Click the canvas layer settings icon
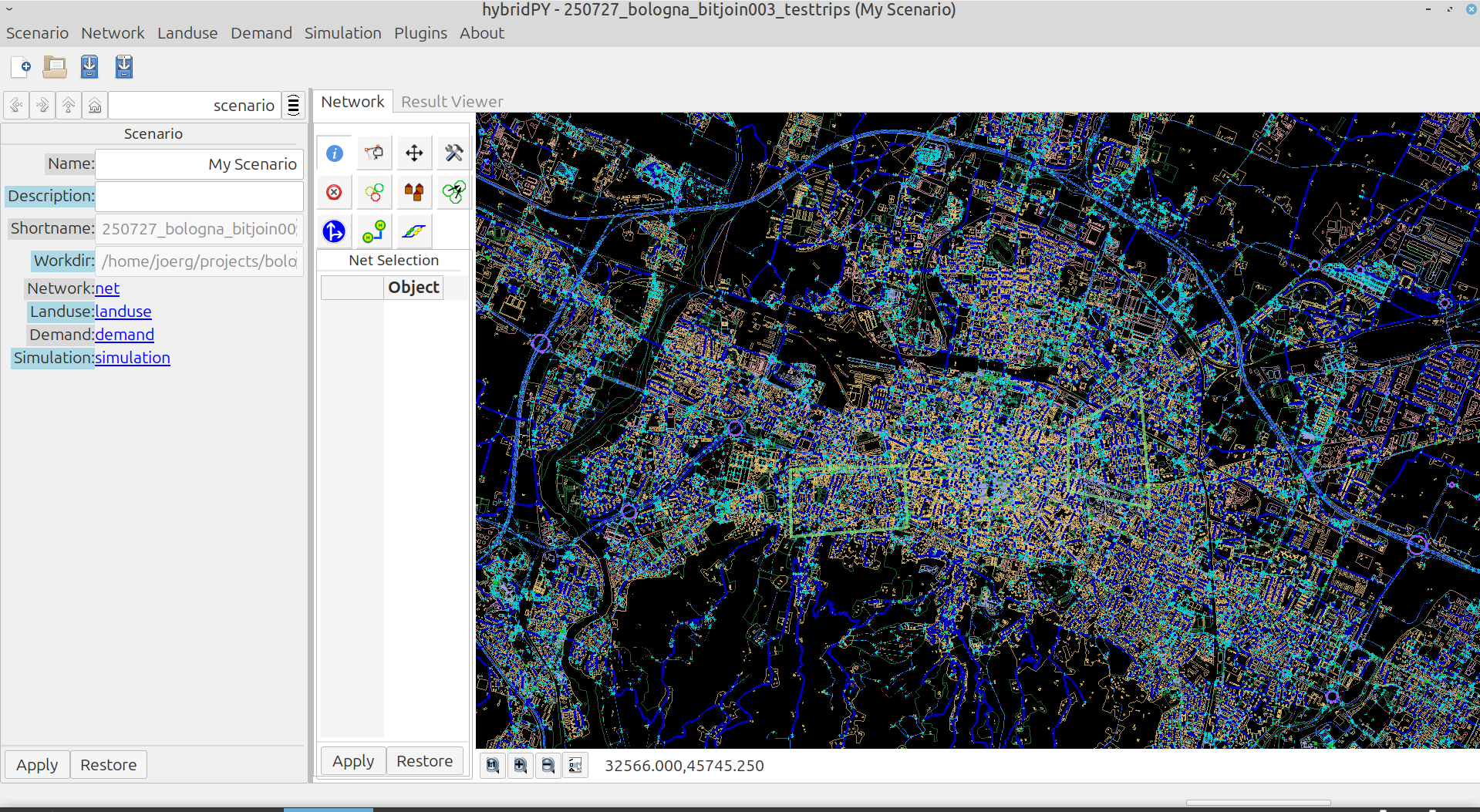1480x812 pixels. pos(575,766)
